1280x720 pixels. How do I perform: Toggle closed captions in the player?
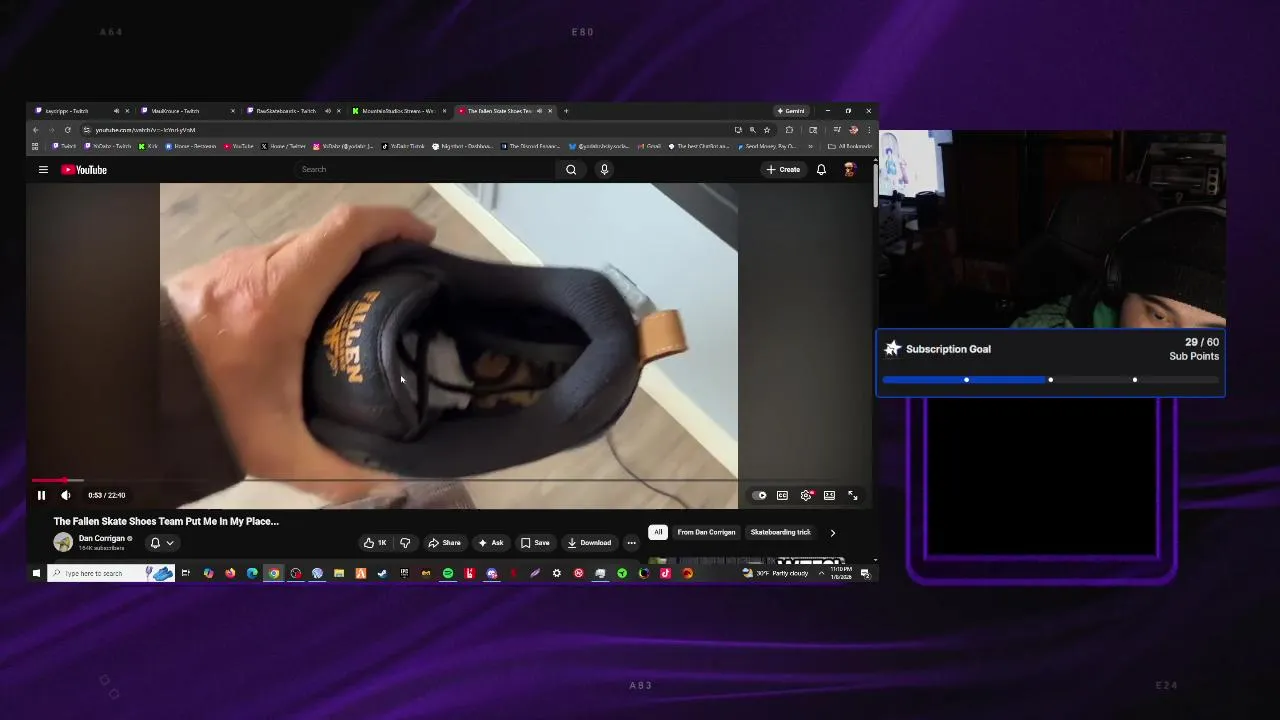pos(782,495)
